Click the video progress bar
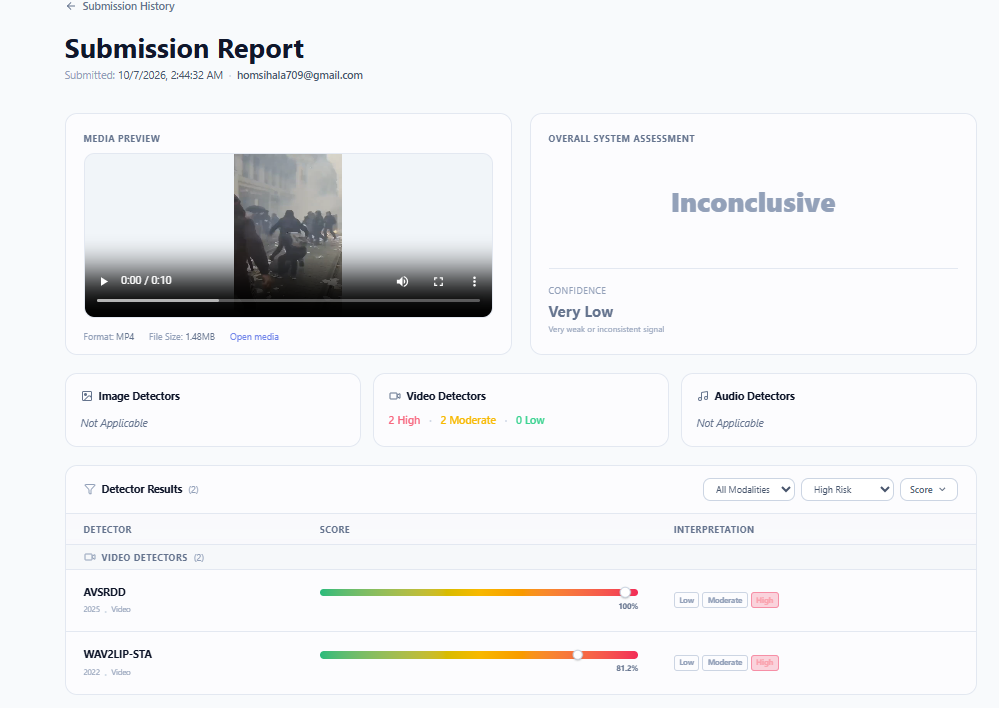 tap(288, 300)
